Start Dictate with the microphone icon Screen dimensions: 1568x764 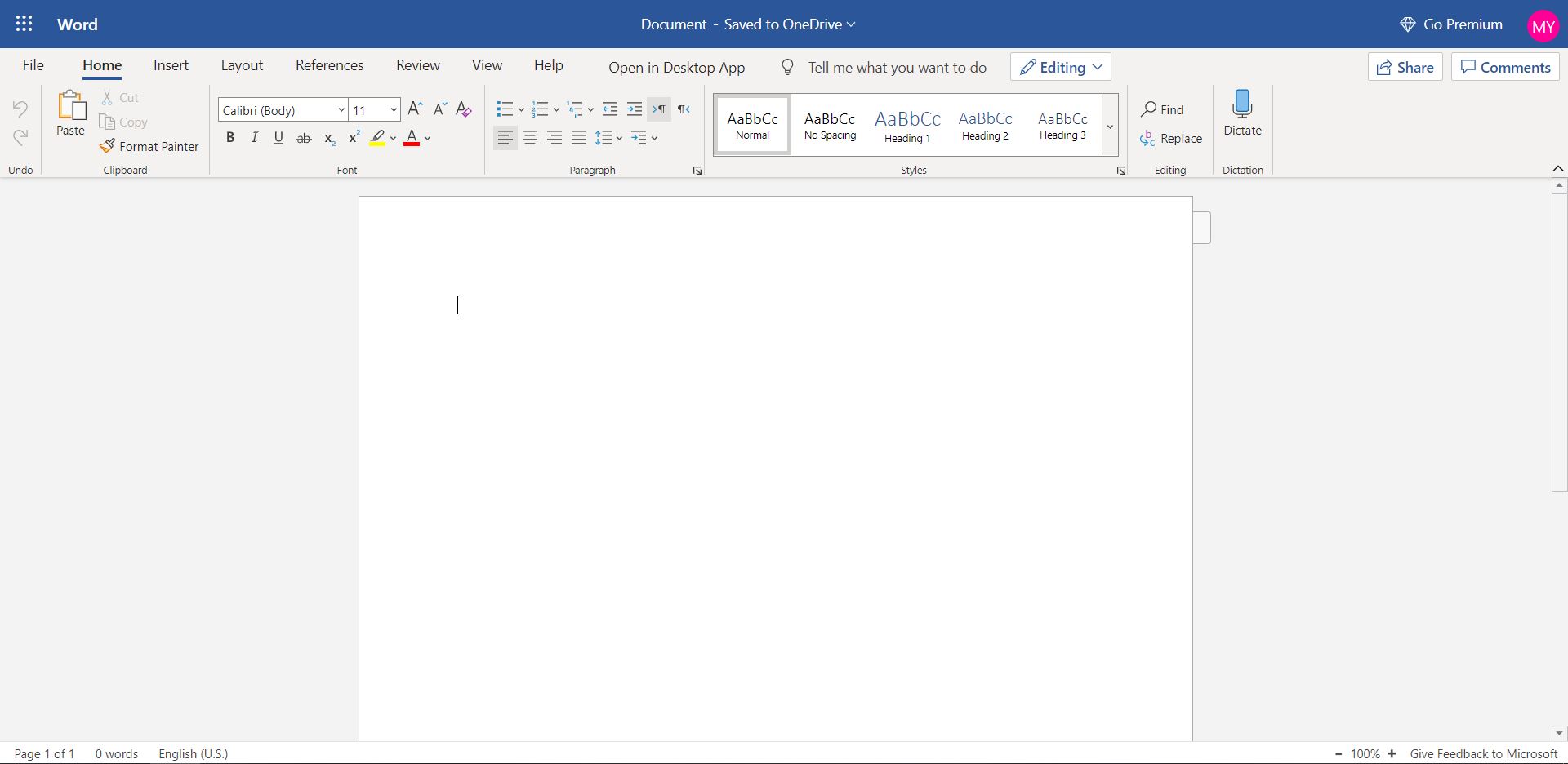pyautogui.click(x=1242, y=104)
